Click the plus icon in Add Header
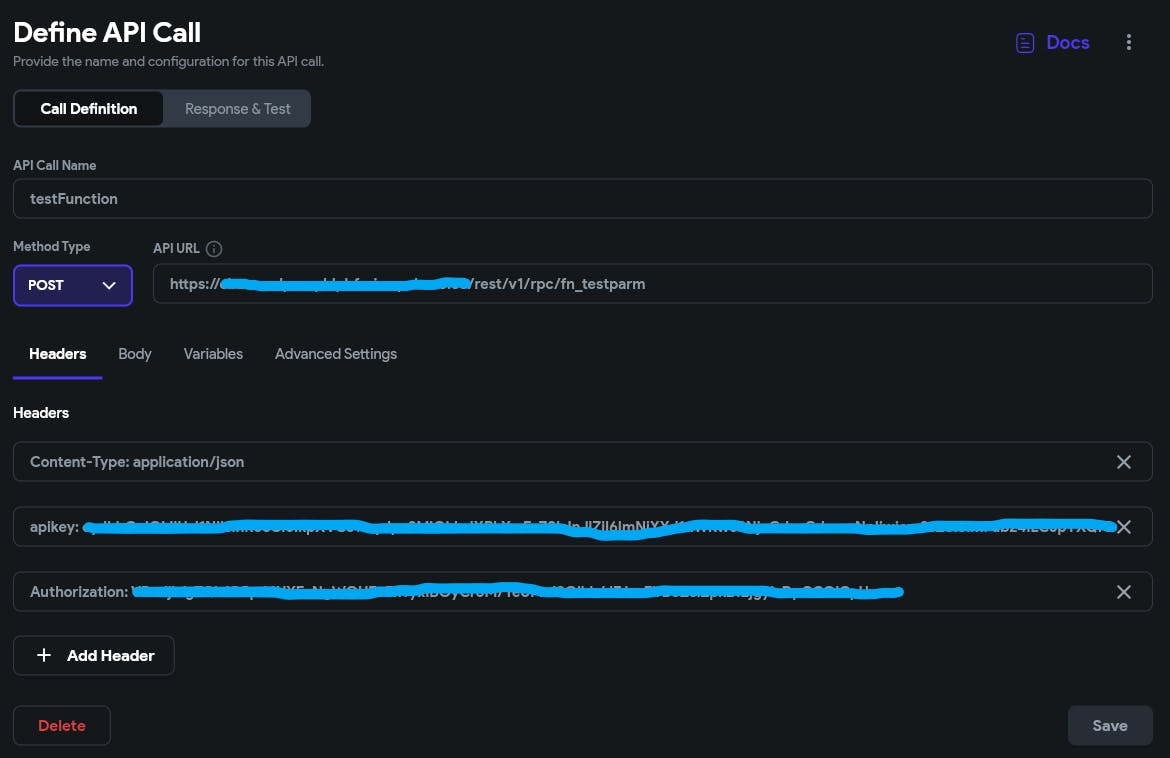 (x=44, y=656)
